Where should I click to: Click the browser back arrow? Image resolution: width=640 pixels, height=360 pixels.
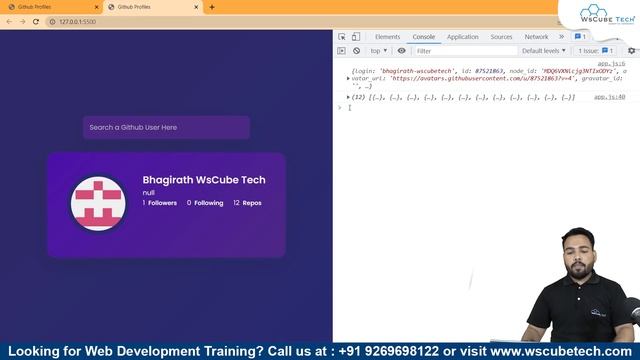(x=9, y=22)
